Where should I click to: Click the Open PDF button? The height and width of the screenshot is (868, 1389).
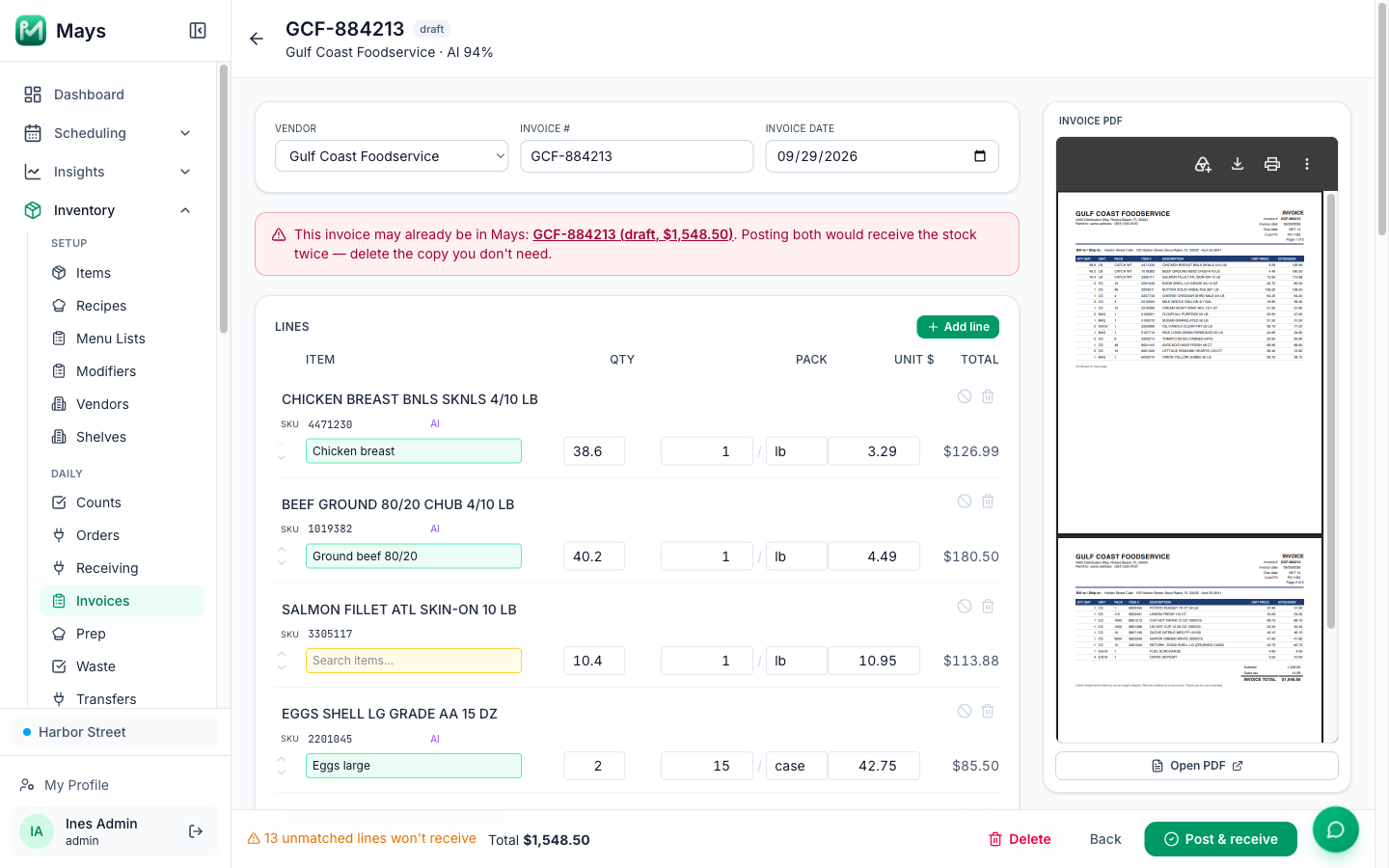click(1197, 766)
